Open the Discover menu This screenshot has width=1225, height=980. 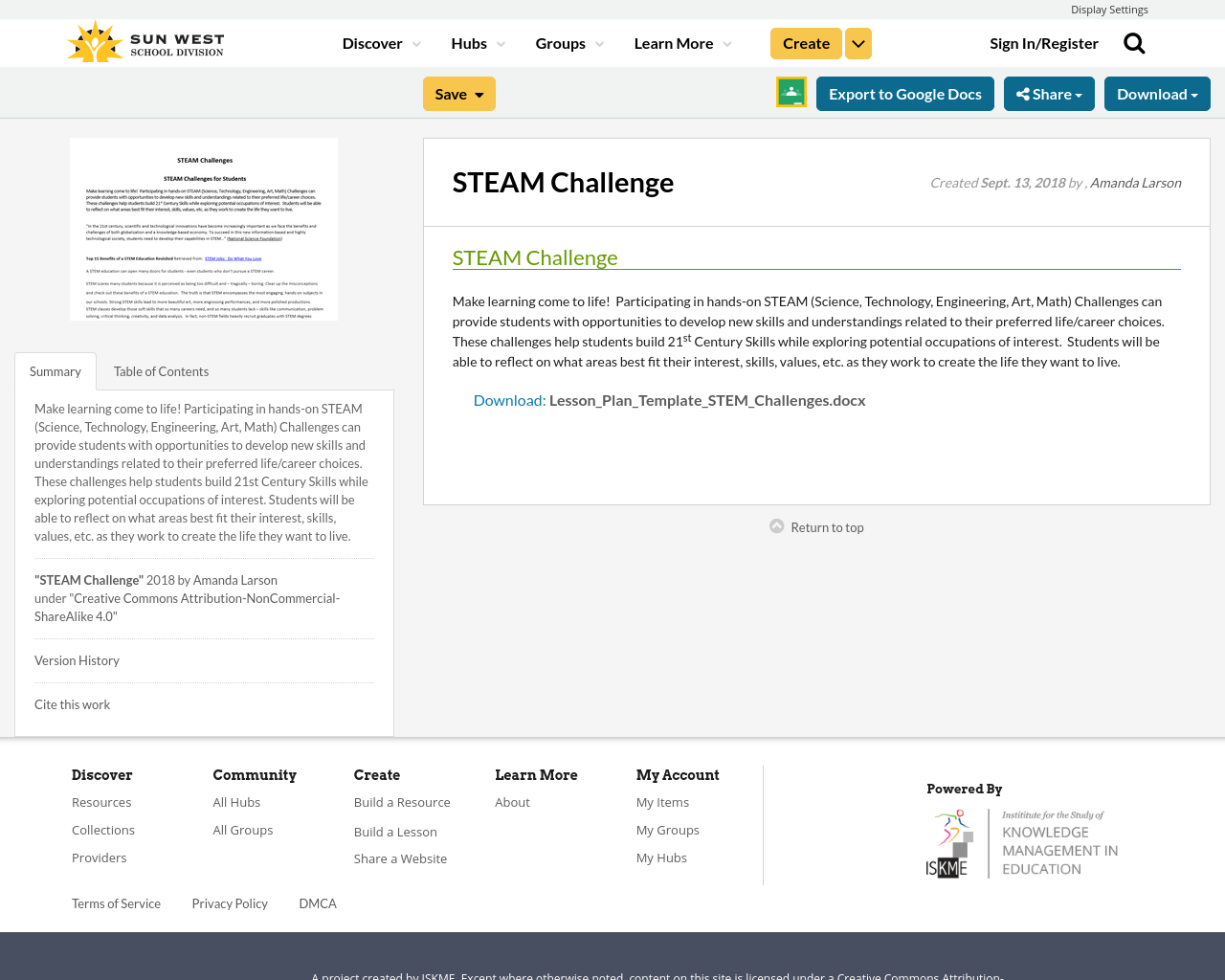click(x=373, y=41)
